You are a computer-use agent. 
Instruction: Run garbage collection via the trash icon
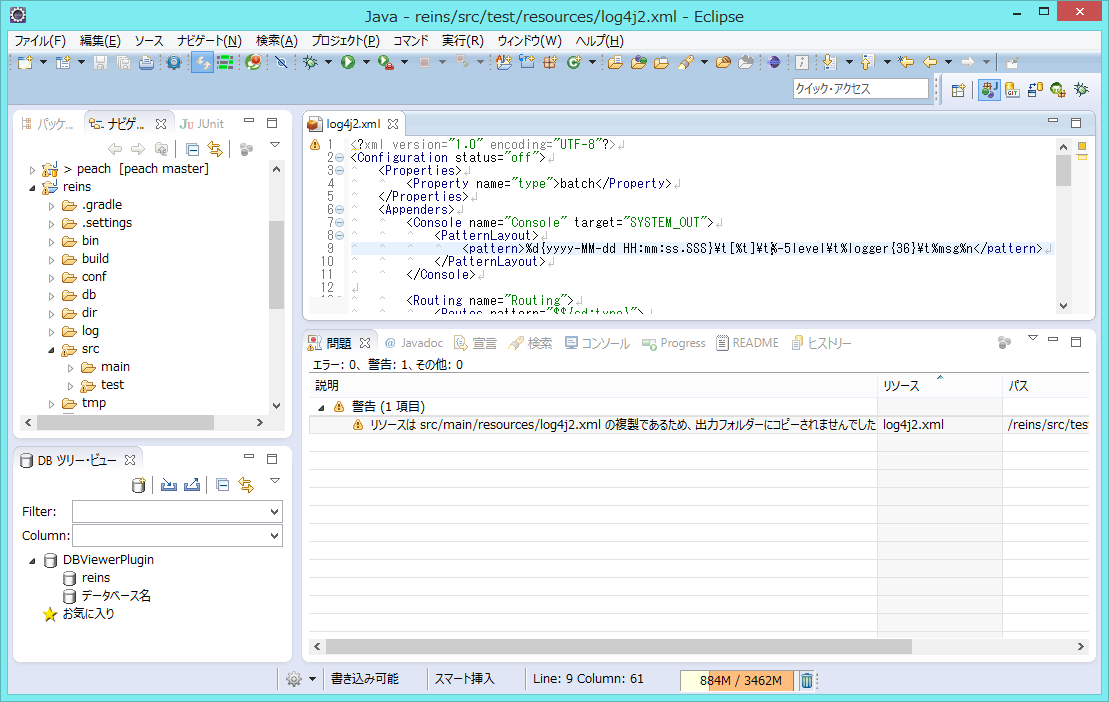click(x=807, y=681)
